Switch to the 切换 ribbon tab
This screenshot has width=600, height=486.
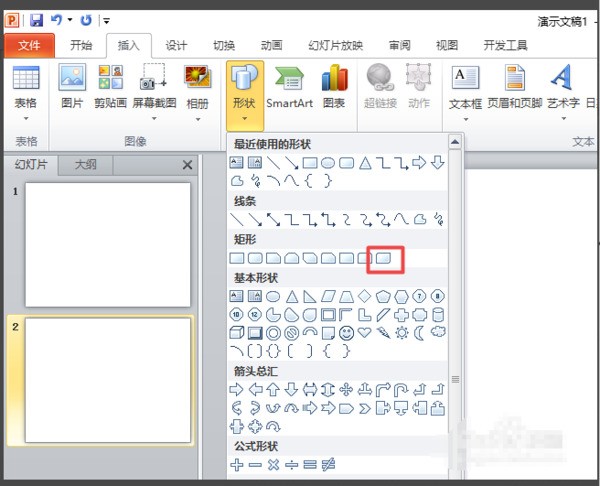tap(224, 46)
